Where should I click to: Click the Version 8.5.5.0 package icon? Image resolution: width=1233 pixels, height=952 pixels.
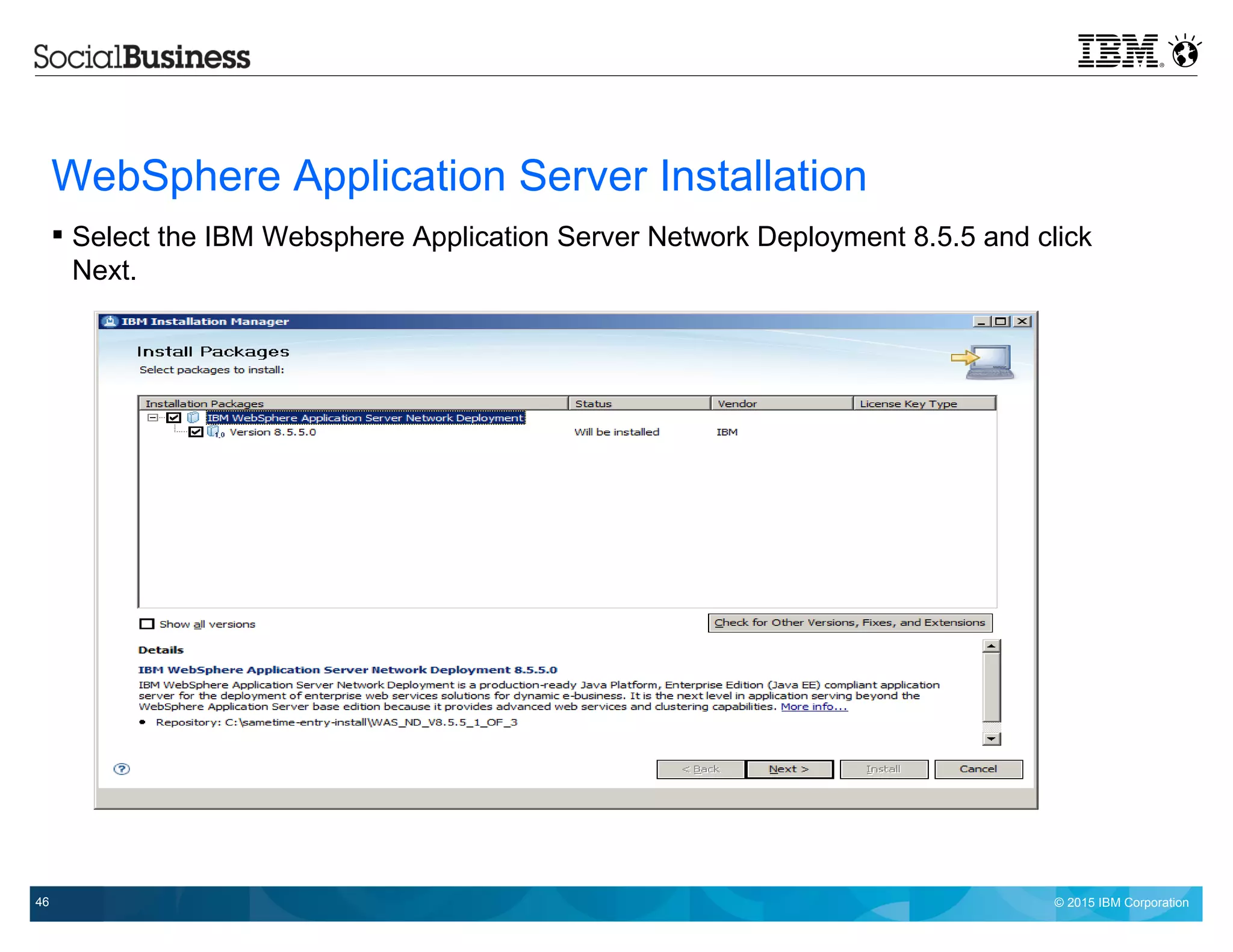click(215, 432)
